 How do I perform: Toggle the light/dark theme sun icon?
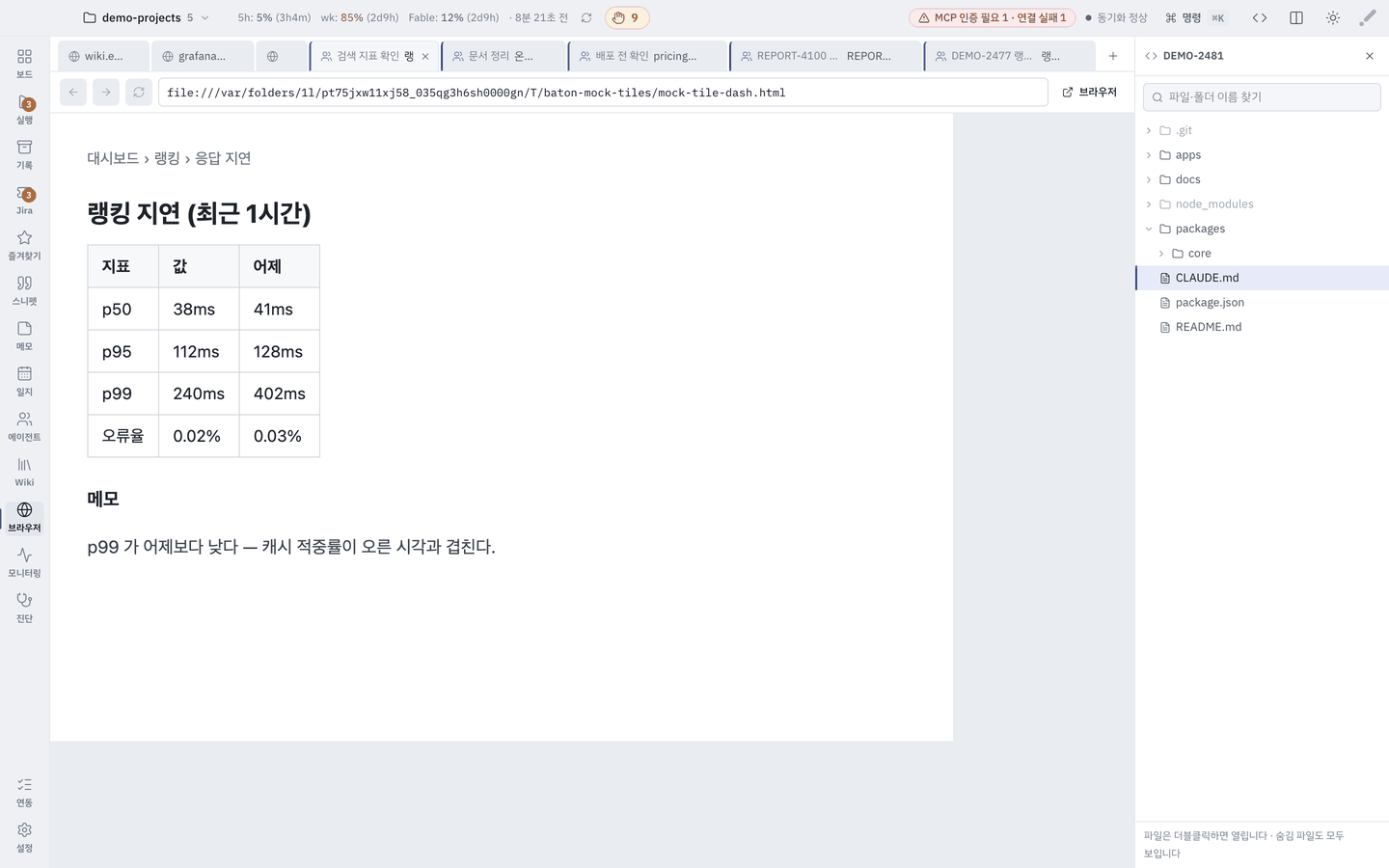[1333, 17]
